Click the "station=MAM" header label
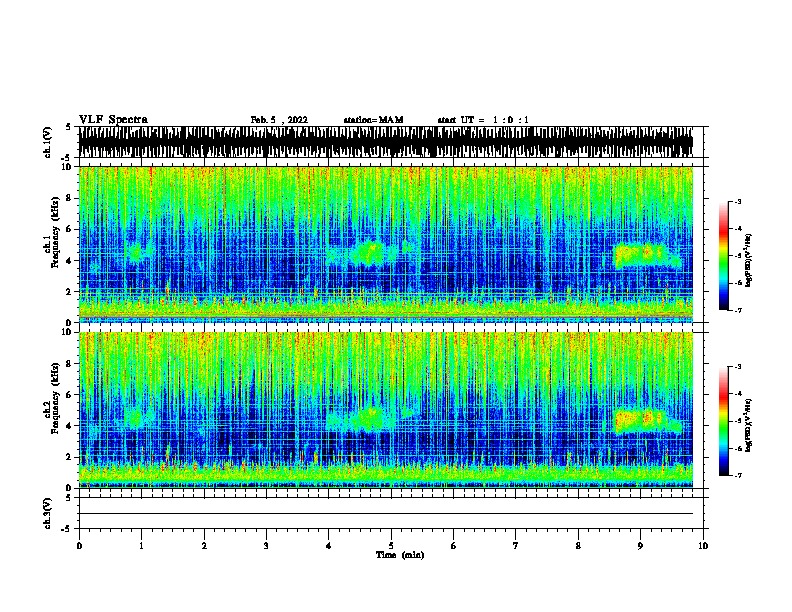 pyautogui.click(x=373, y=120)
